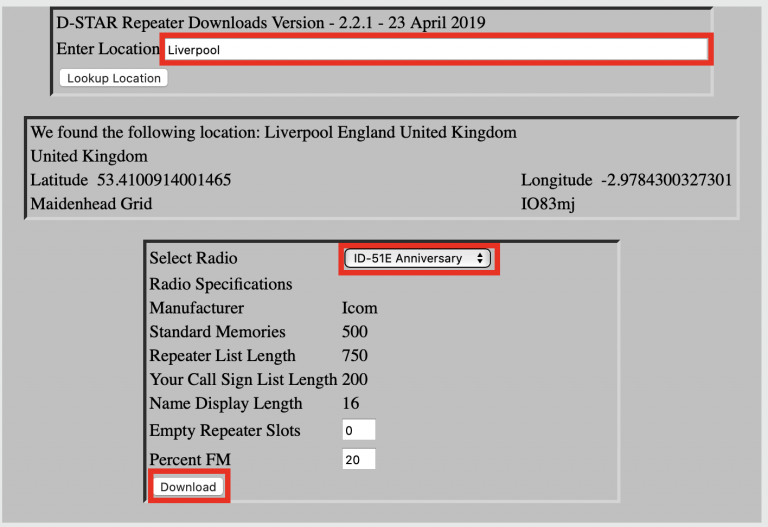
Task: Click the Standard Memories value 500
Action: coord(354,332)
